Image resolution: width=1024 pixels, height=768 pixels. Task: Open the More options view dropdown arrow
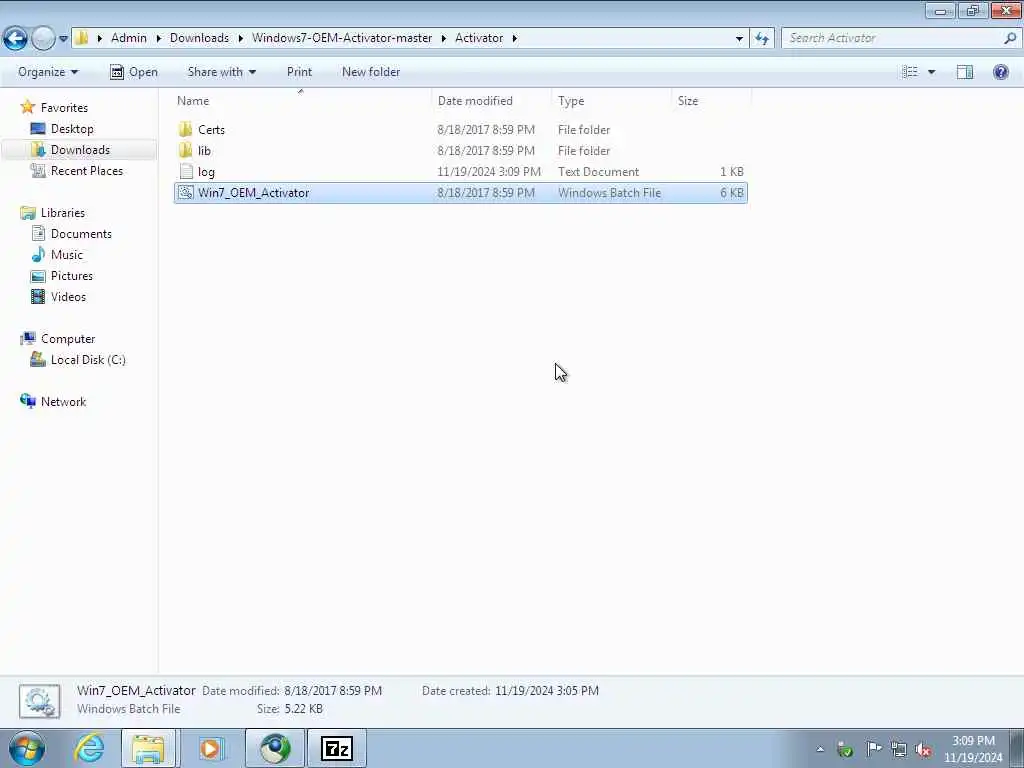931,72
